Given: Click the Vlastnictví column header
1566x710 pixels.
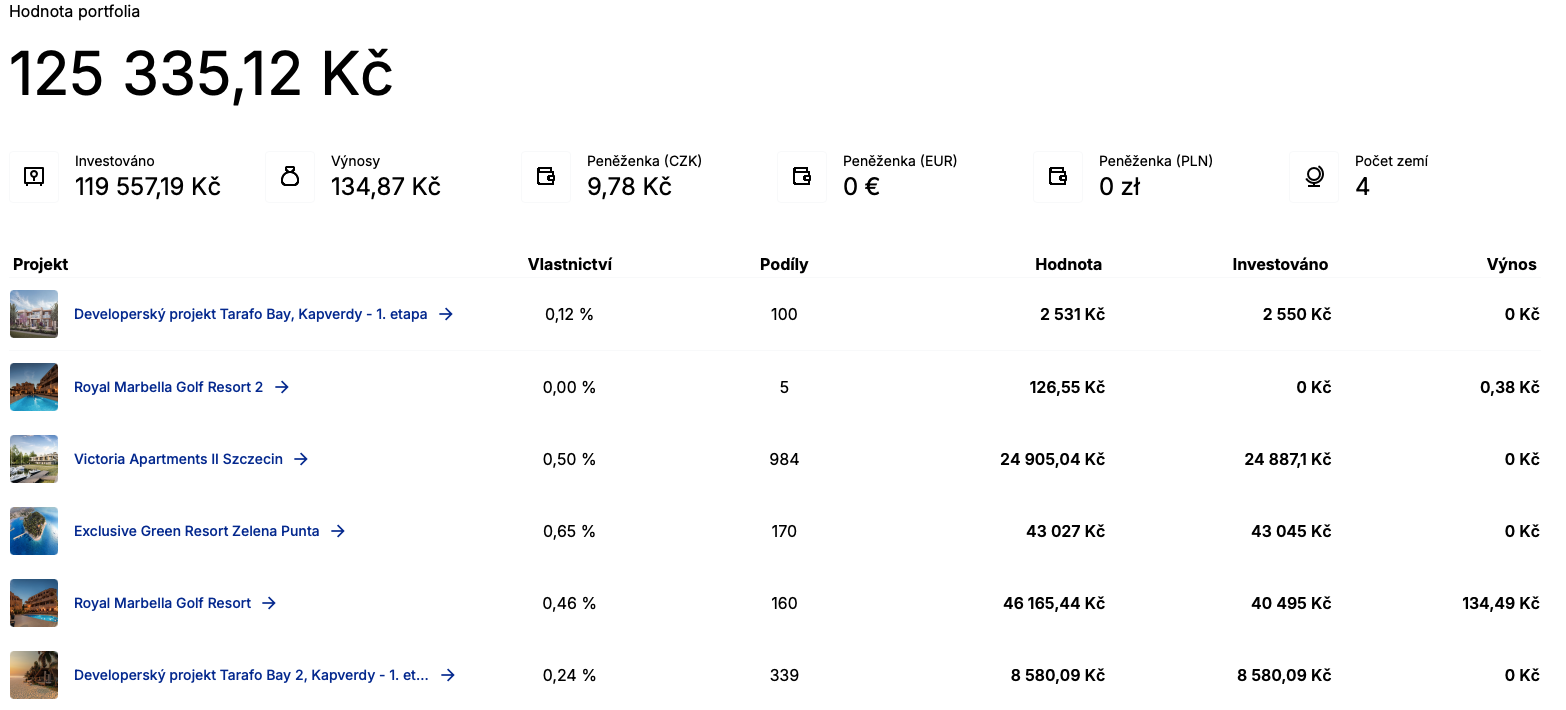Looking at the screenshot, I should pyautogui.click(x=570, y=264).
